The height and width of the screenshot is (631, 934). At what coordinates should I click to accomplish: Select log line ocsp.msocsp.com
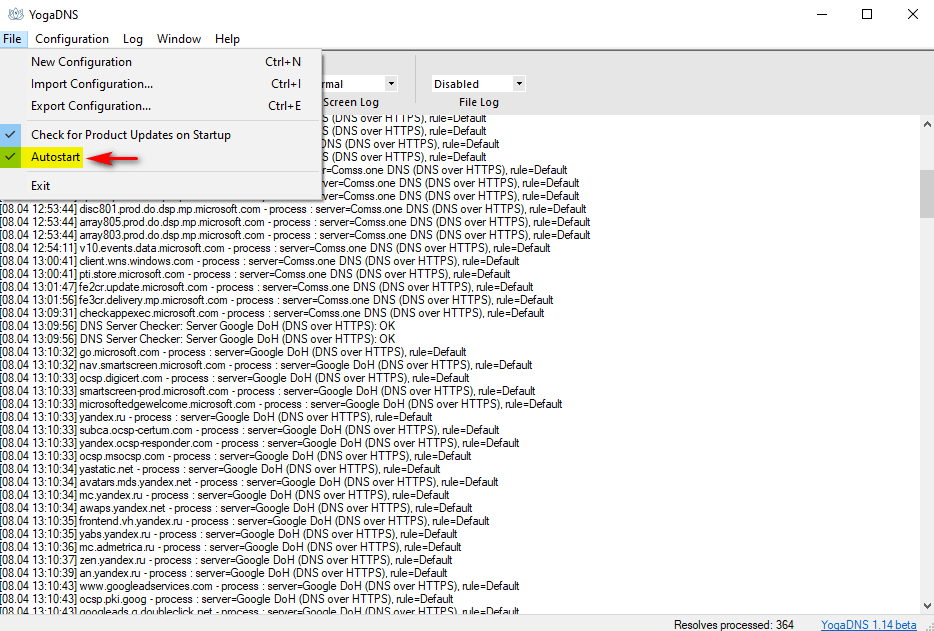236,456
